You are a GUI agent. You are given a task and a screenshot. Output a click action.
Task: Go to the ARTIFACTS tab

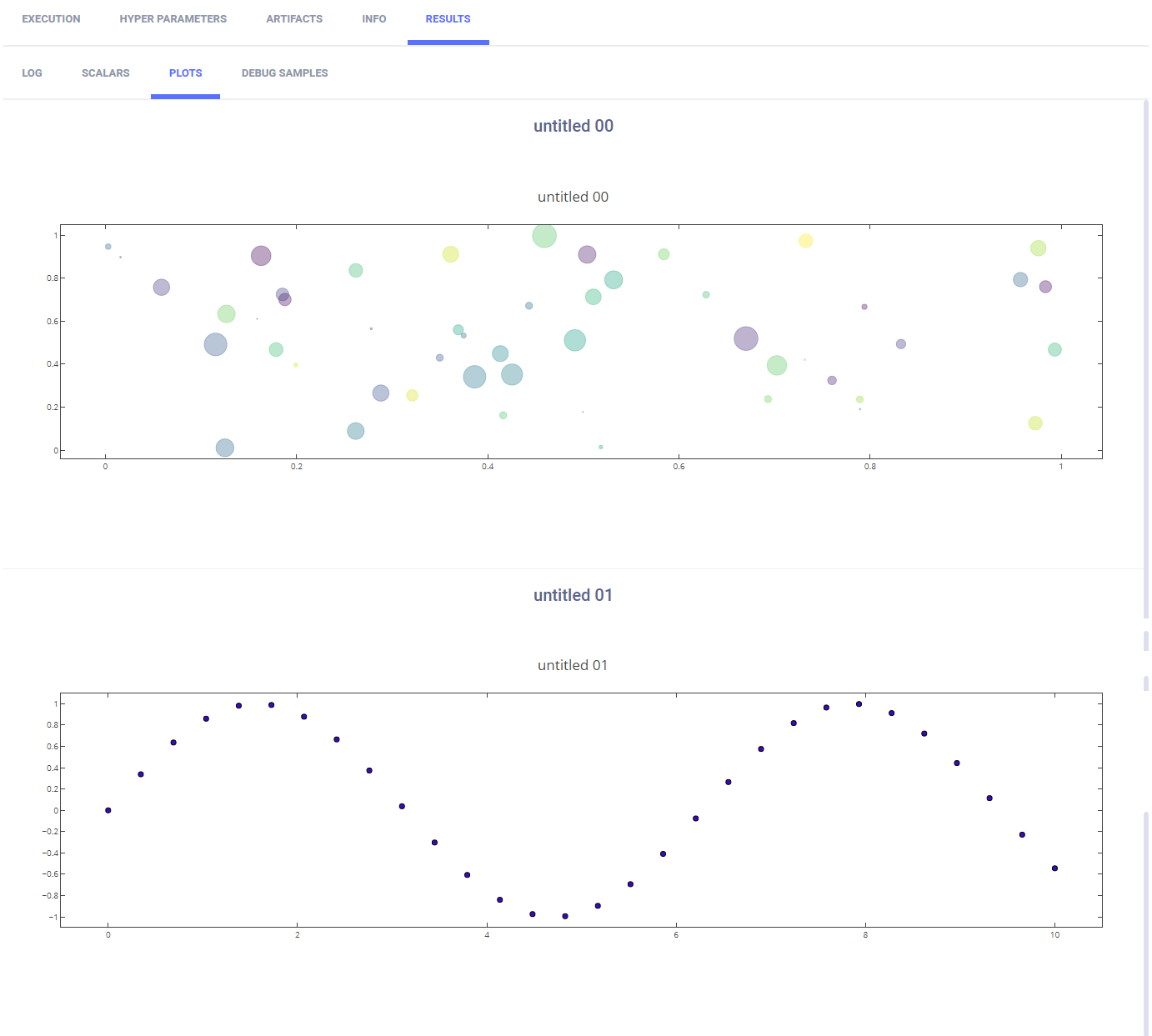pyautogui.click(x=294, y=19)
